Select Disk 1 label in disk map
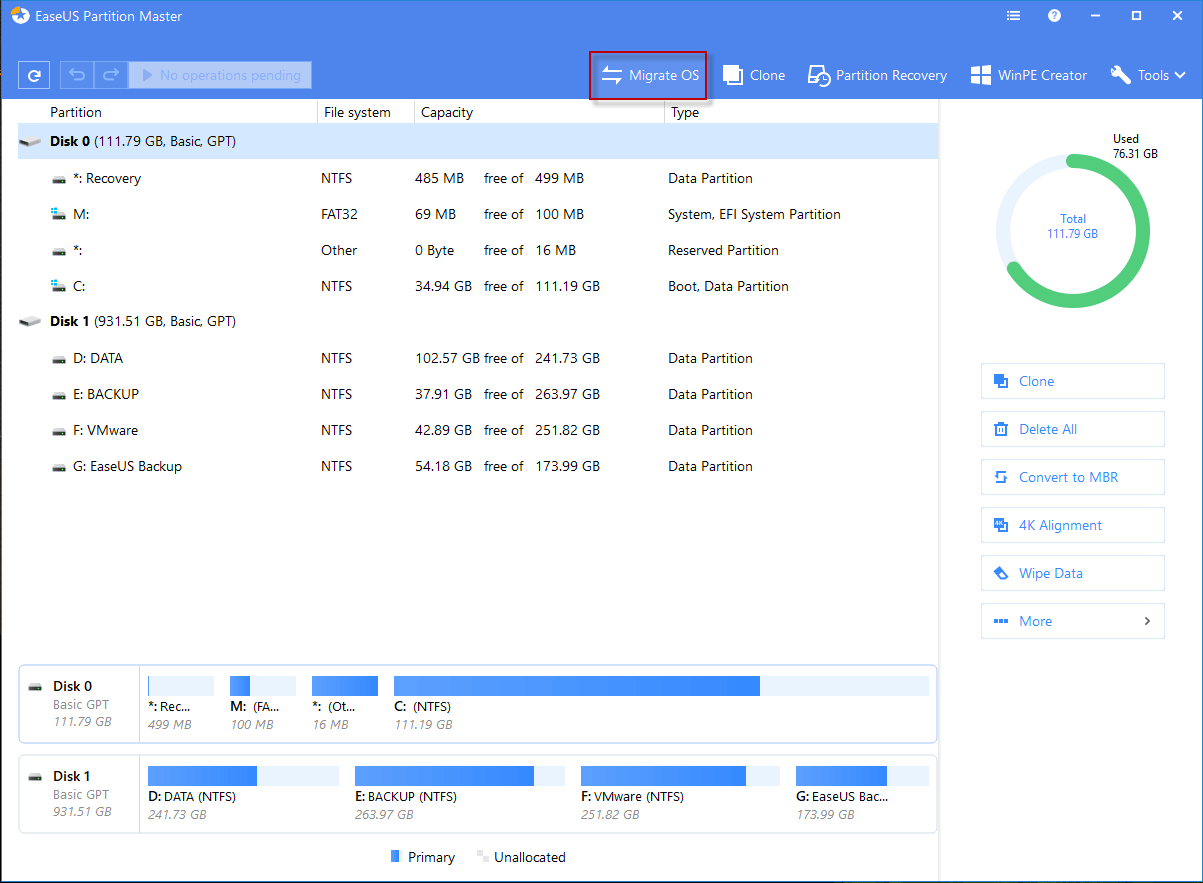This screenshot has height=883, width=1203. tap(72, 776)
